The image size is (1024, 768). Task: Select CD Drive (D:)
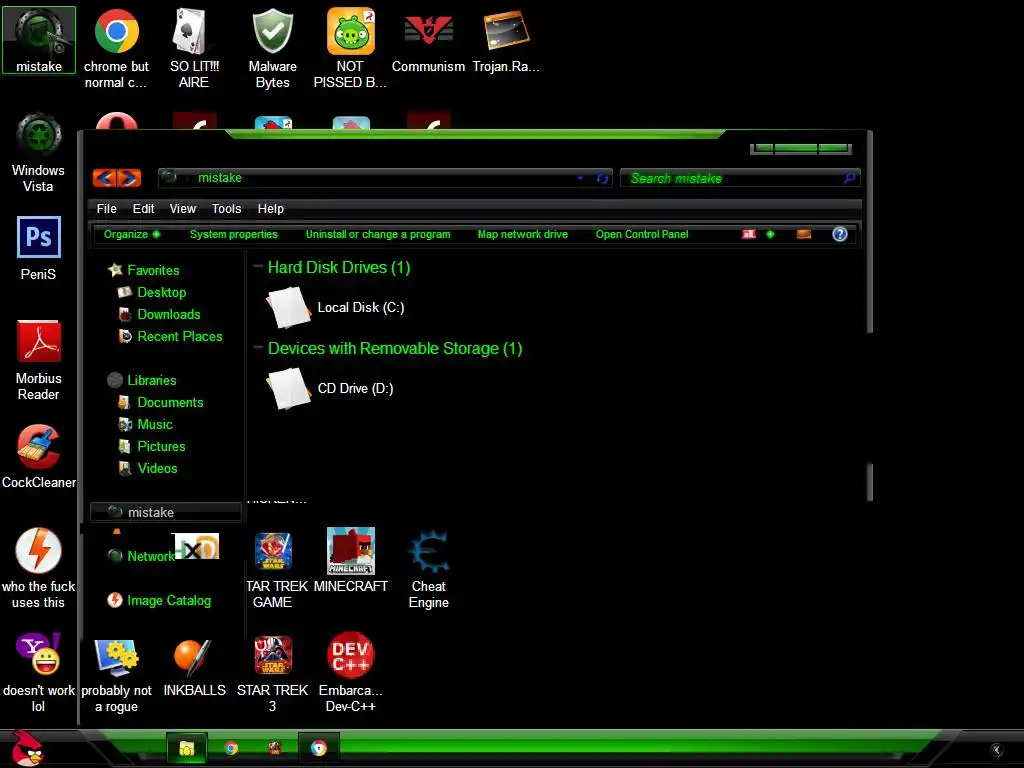(330, 389)
